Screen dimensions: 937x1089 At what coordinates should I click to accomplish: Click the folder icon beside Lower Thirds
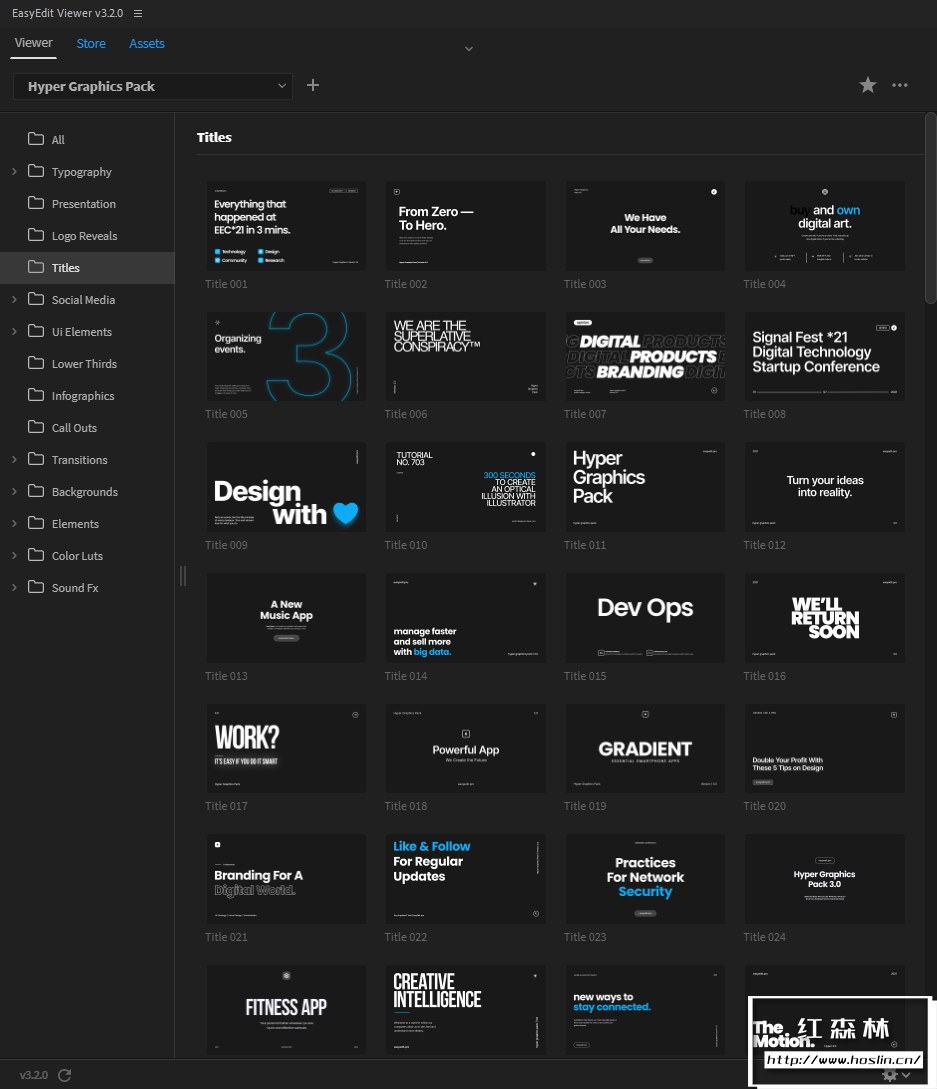tap(35, 363)
